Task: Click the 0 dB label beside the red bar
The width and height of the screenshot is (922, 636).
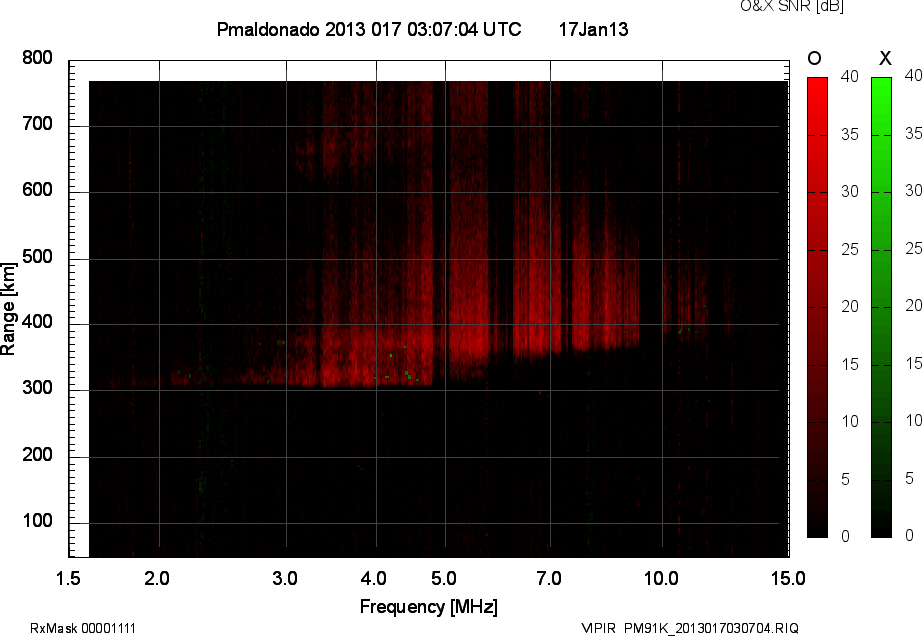Action: (846, 536)
